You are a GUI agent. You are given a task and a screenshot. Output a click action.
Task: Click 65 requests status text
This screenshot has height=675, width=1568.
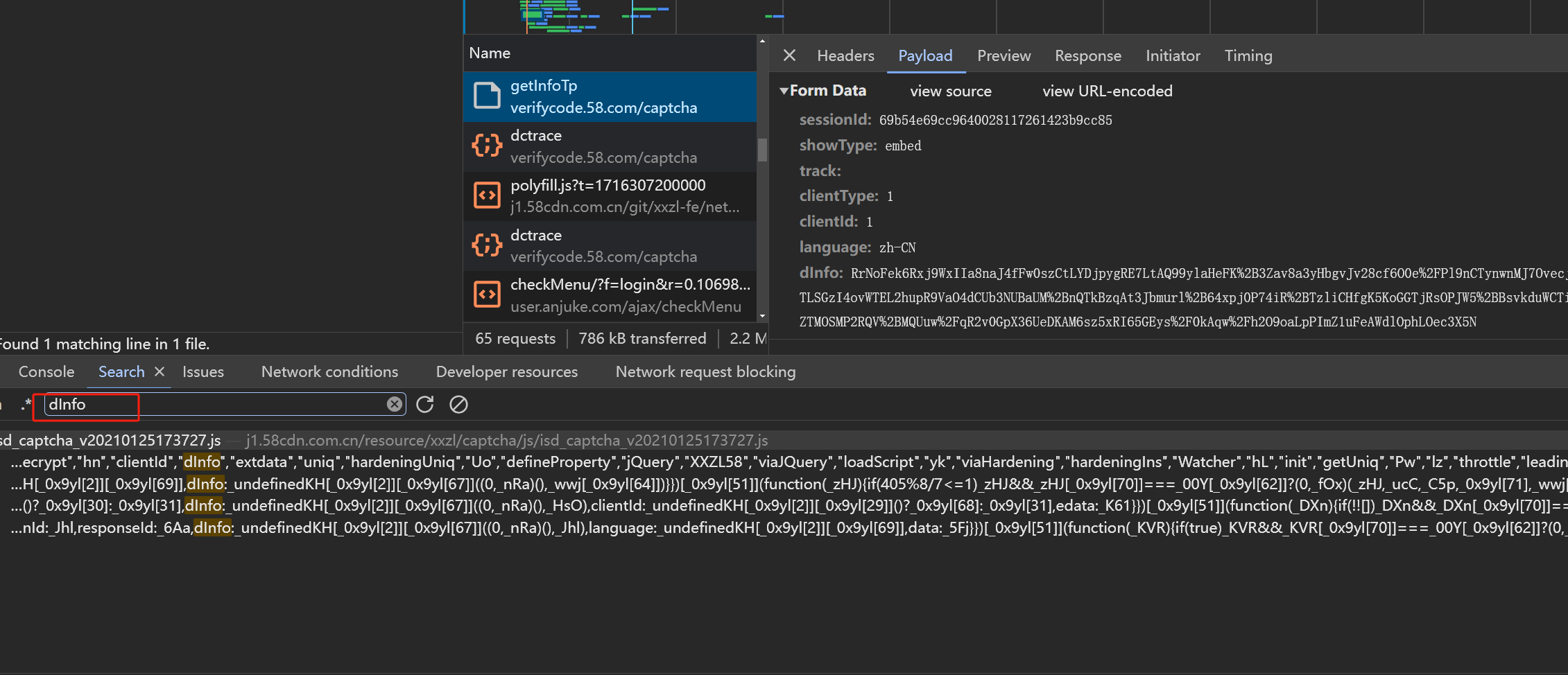515,338
